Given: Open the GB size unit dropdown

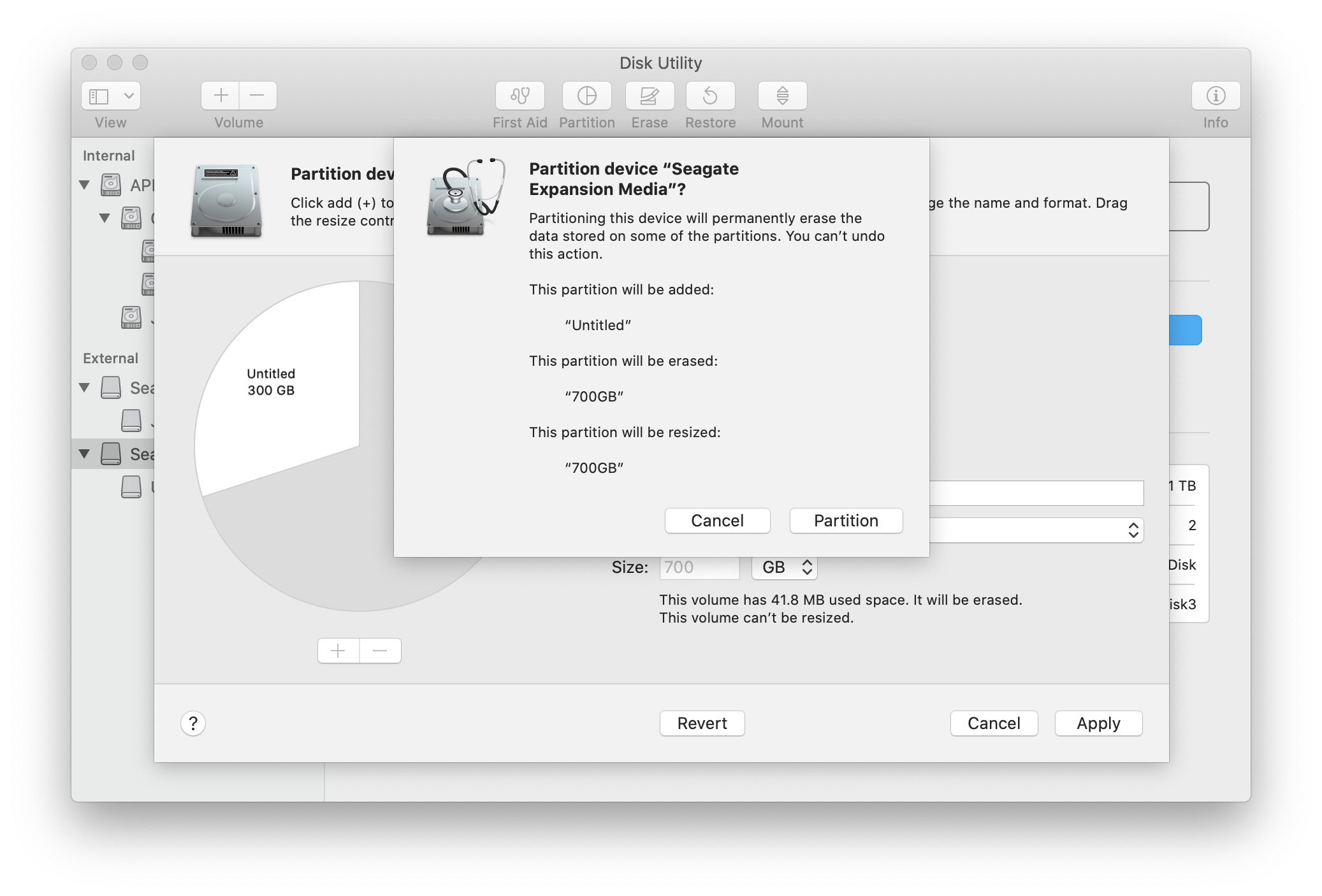Looking at the screenshot, I should [x=784, y=567].
